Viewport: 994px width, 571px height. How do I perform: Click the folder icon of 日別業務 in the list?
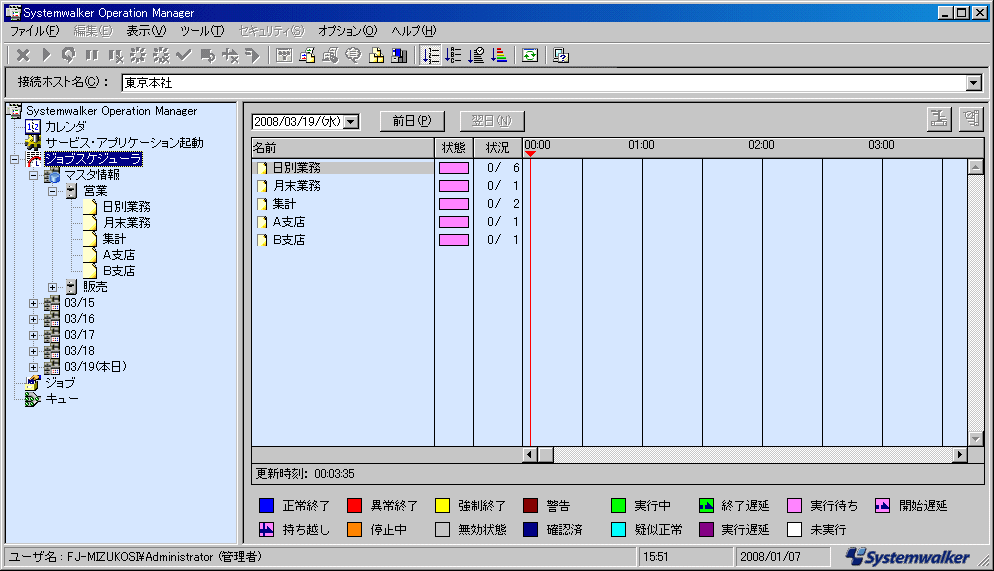pos(262,168)
